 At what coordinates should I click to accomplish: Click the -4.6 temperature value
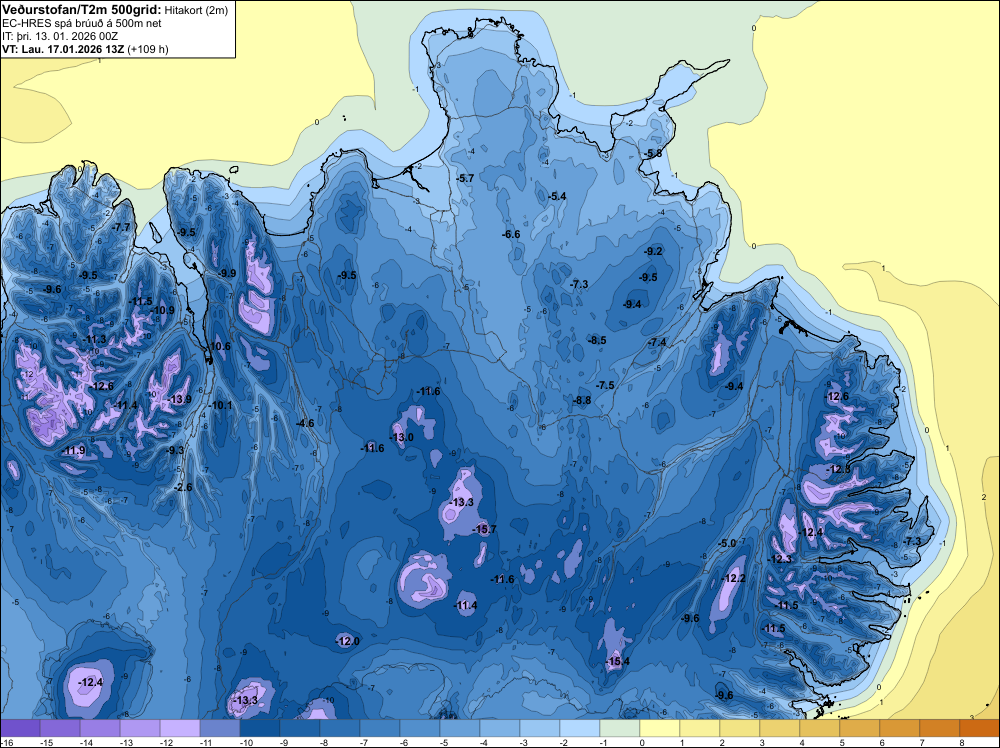point(305,423)
